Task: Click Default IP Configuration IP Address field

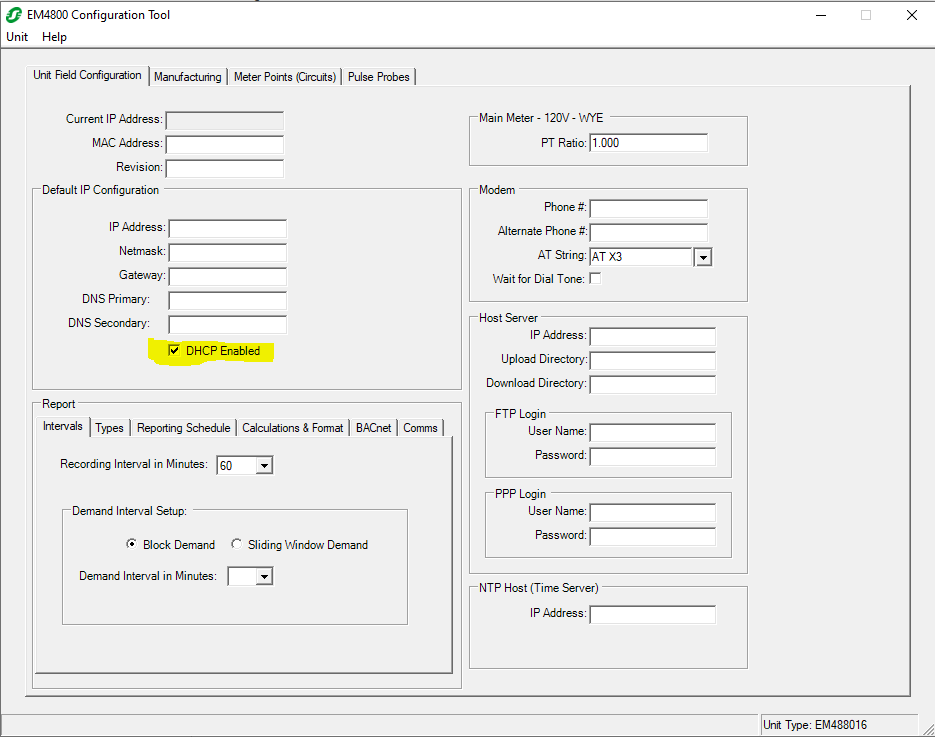Action: coord(227,228)
